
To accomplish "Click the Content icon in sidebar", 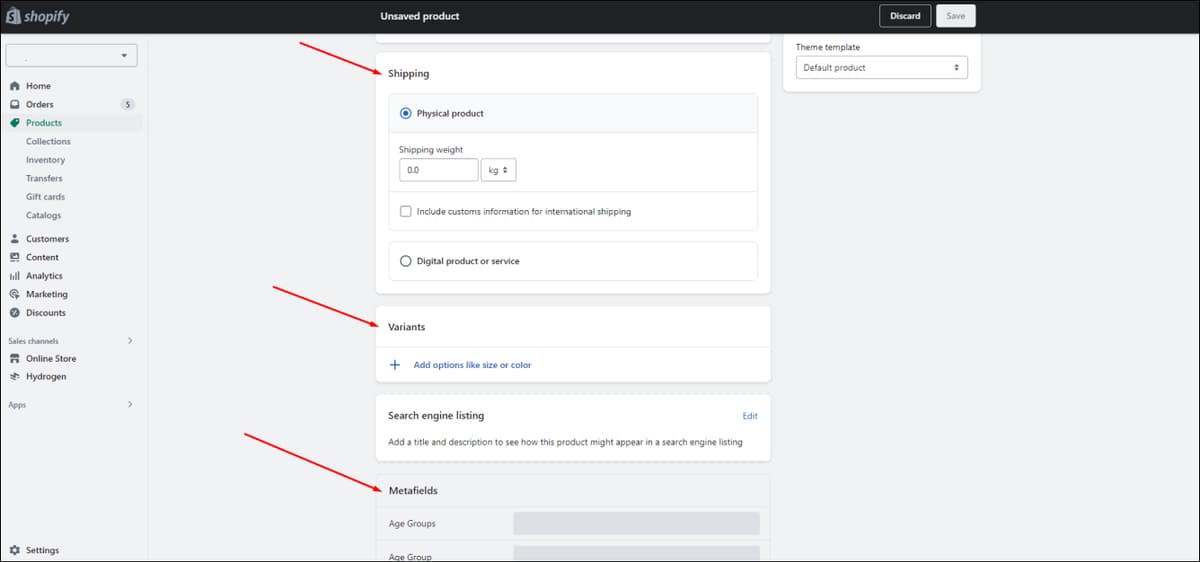I will point(15,257).
